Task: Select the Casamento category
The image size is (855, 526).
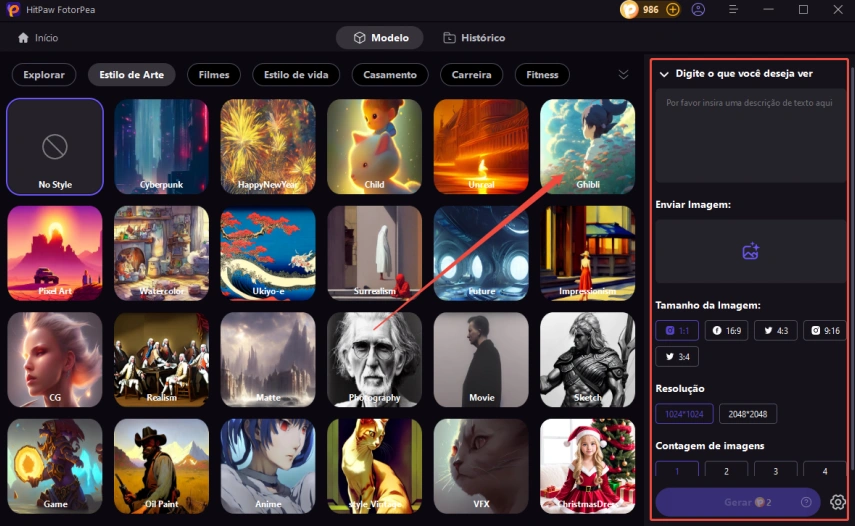Action: coord(390,75)
